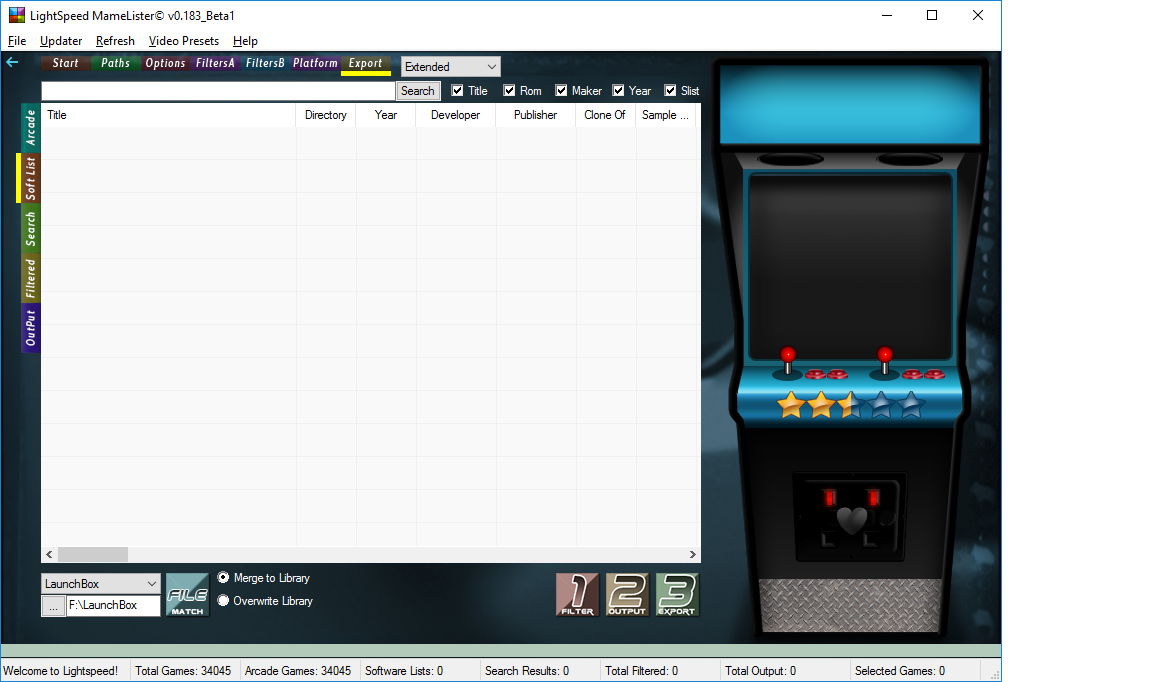
Task: Switch to the Paths tab
Action: click(x=115, y=63)
